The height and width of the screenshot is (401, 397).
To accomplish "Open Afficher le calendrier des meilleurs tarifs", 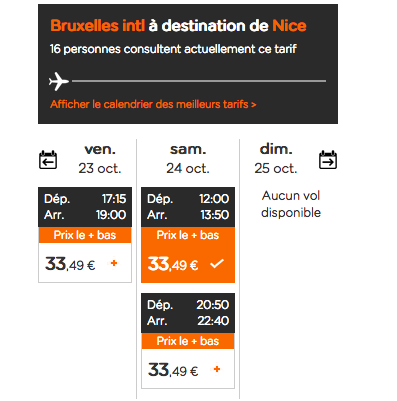I will pos(153,104).
